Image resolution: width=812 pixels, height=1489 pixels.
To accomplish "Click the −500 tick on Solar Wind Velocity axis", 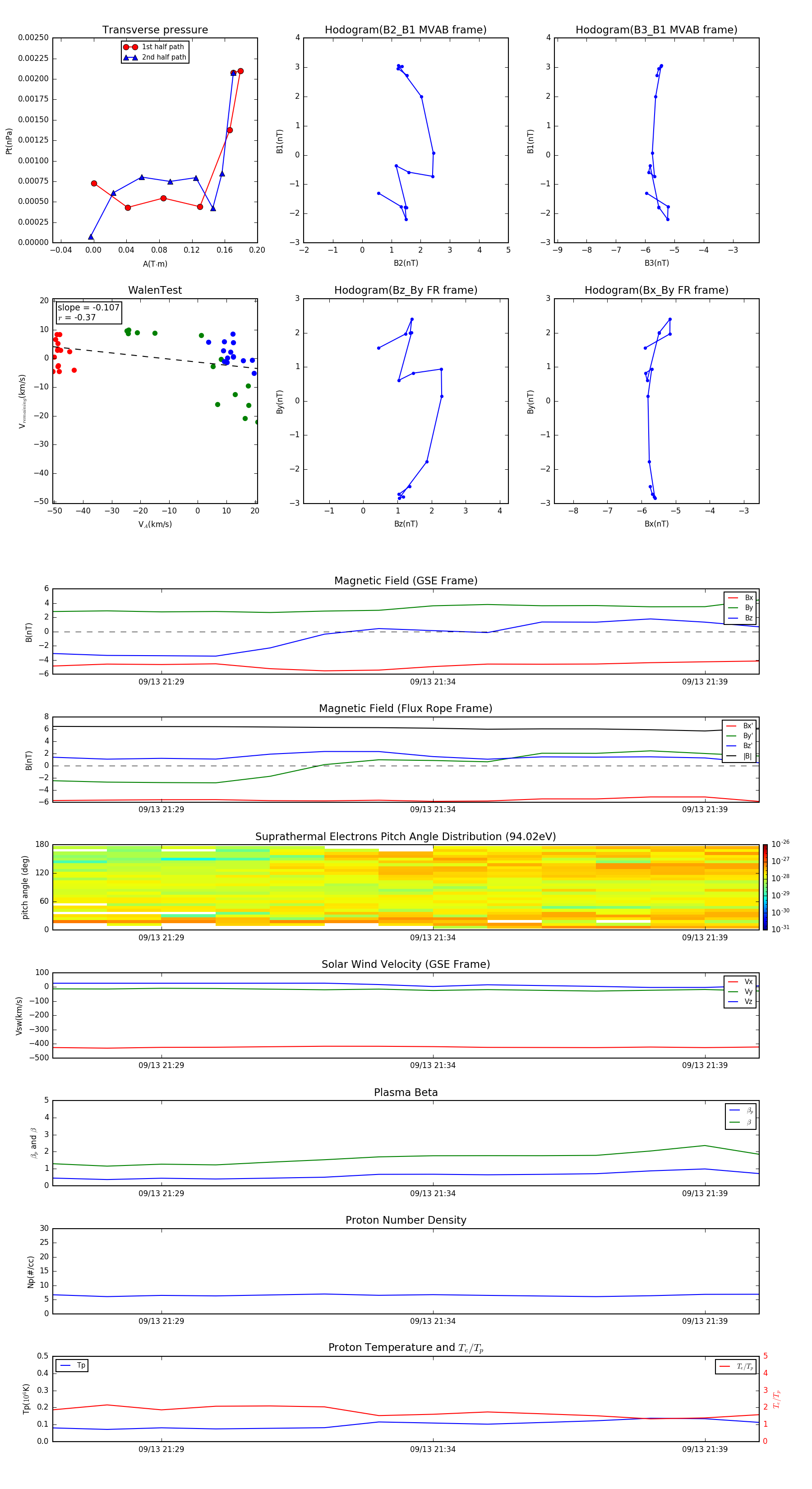I will tap(38, 1058).
